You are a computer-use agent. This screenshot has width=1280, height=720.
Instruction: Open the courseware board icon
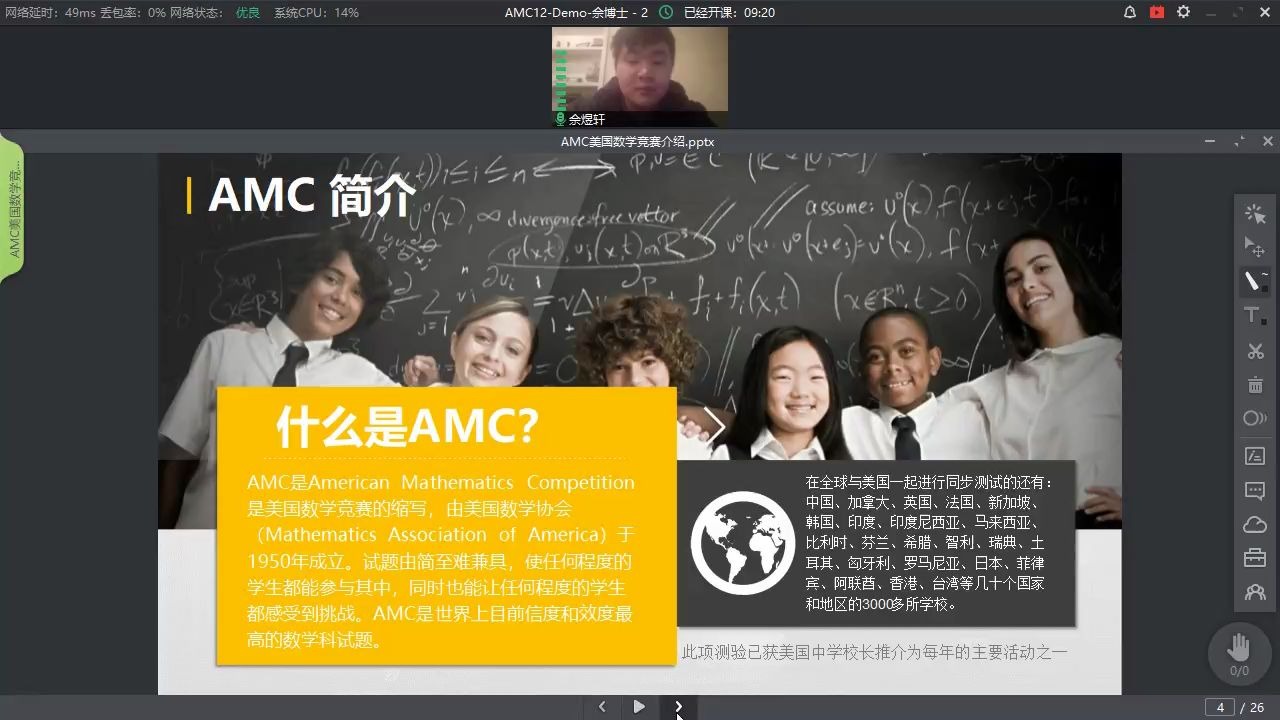click(1254, 456)
